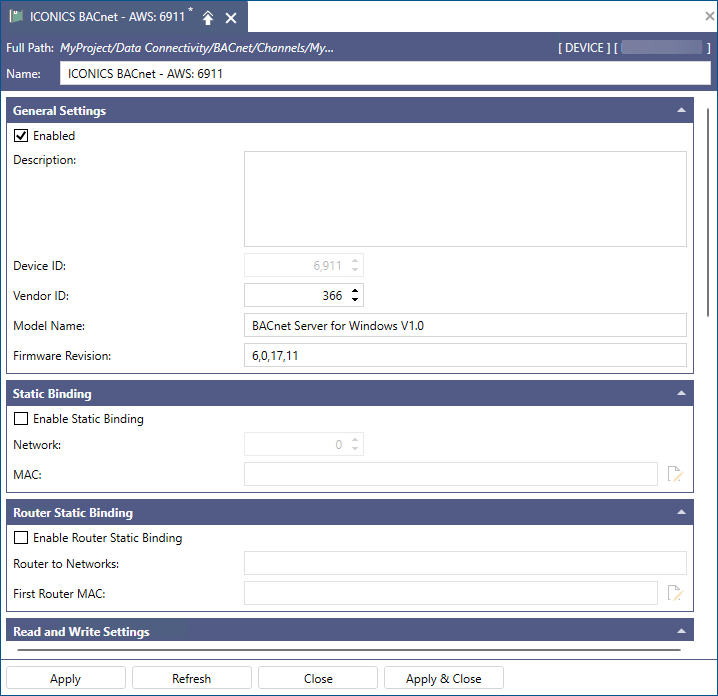This screenshot has width=718, height=696.
Task: Uncheck the Enabled checkbox
Action: 21,136
